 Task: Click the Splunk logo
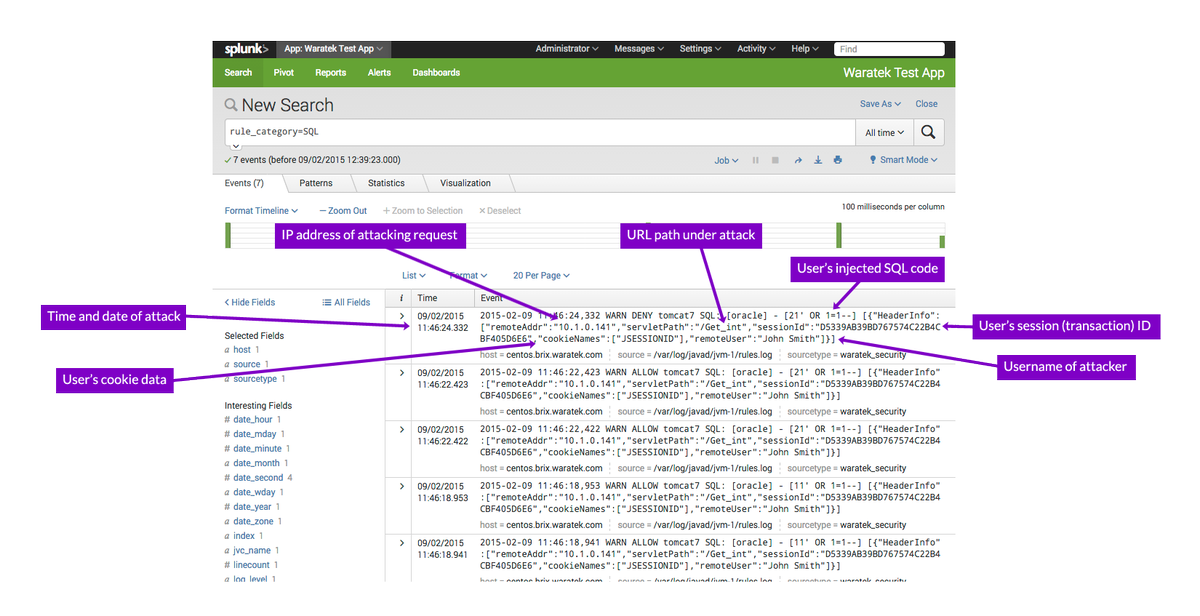(x=244, y=49)
